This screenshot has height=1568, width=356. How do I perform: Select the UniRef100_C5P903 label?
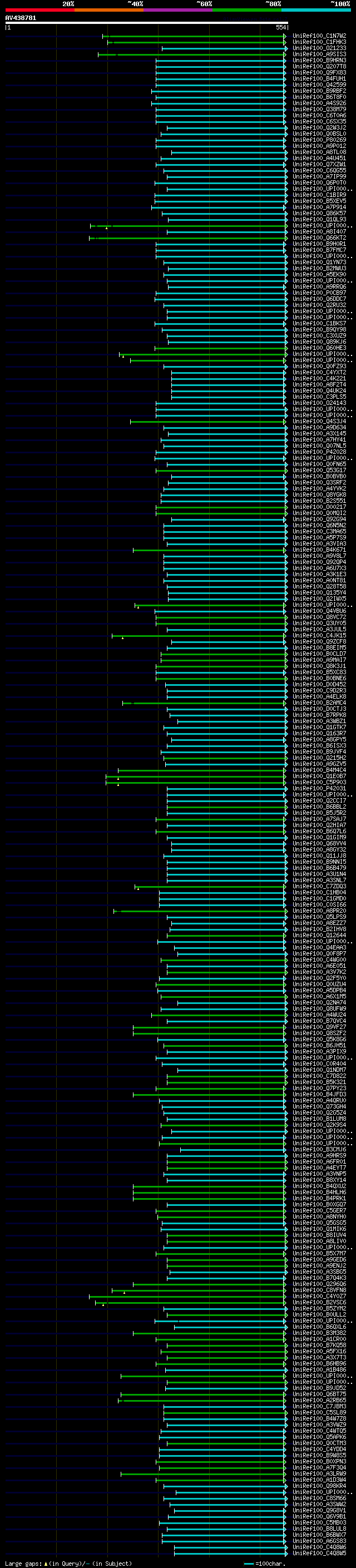[x=319, y=782]
